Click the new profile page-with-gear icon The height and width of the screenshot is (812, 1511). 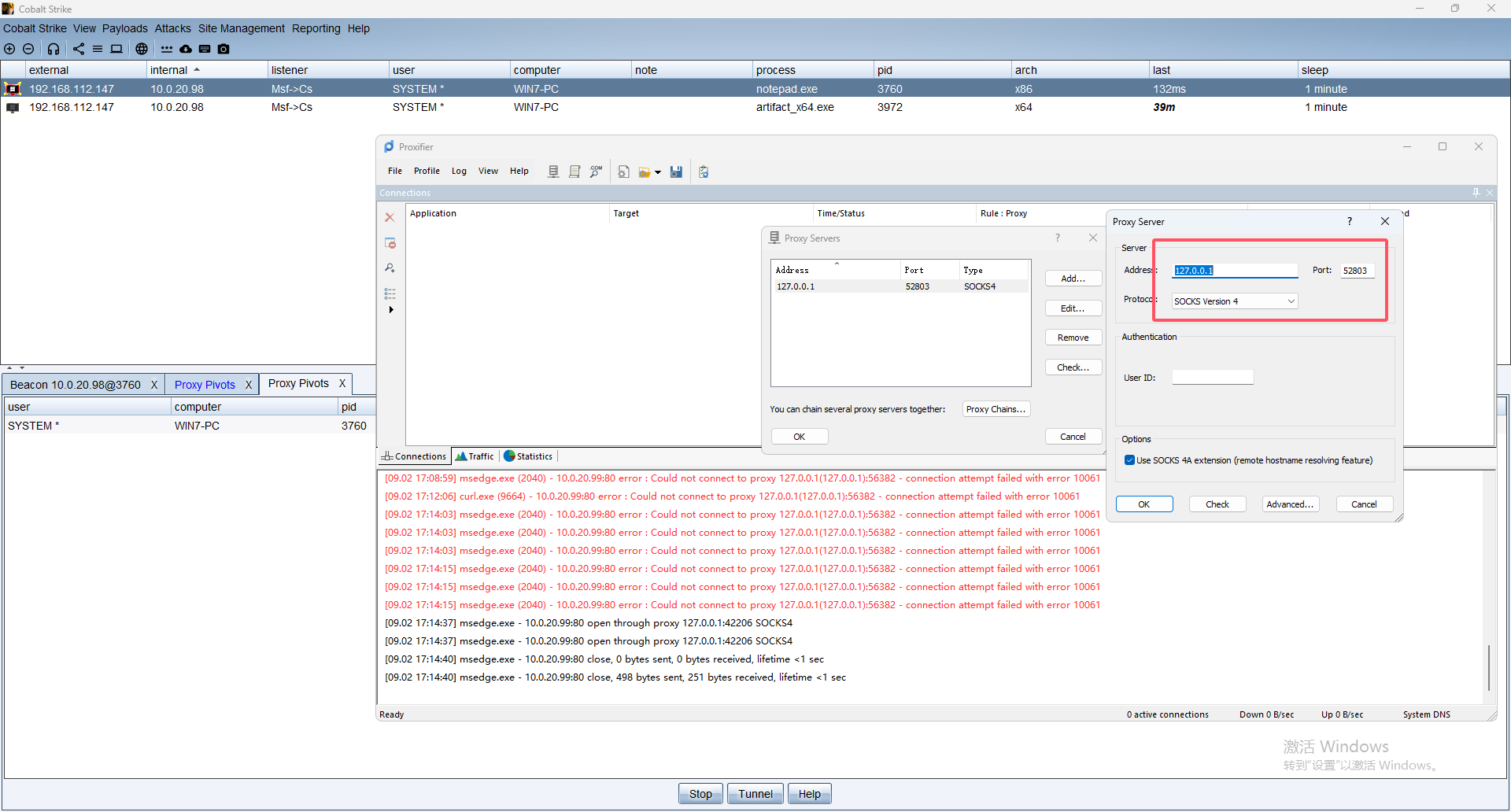tap(623, 172)
